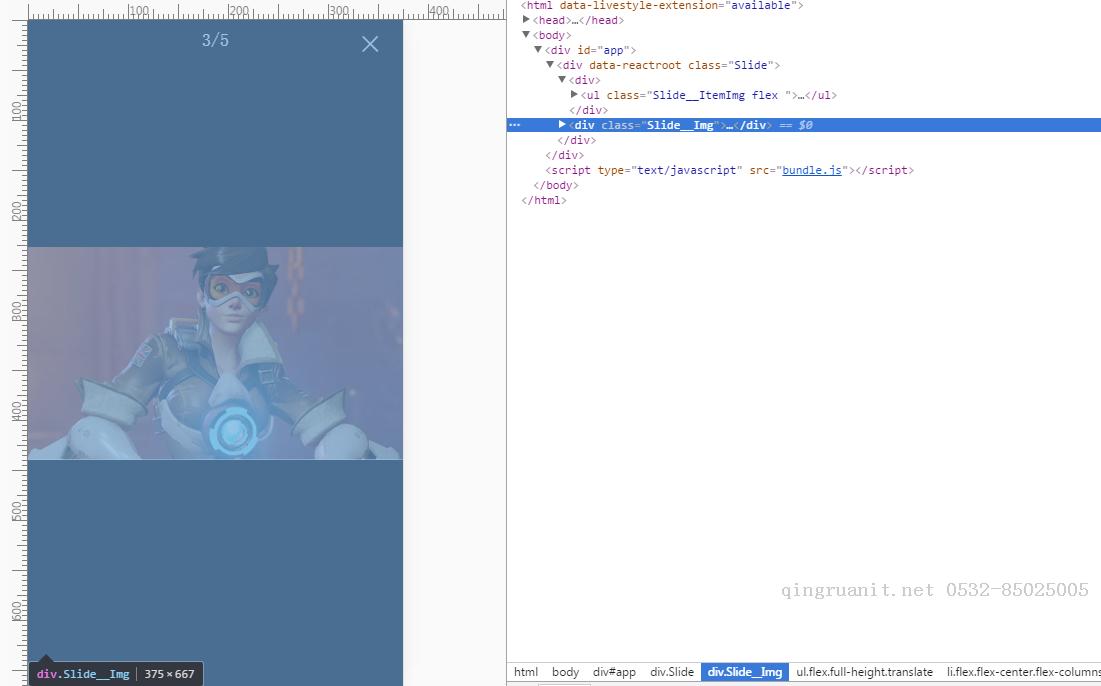Screen dimensions: 1101x686
Task: Expand the head element node
Action: coord(526,20)
